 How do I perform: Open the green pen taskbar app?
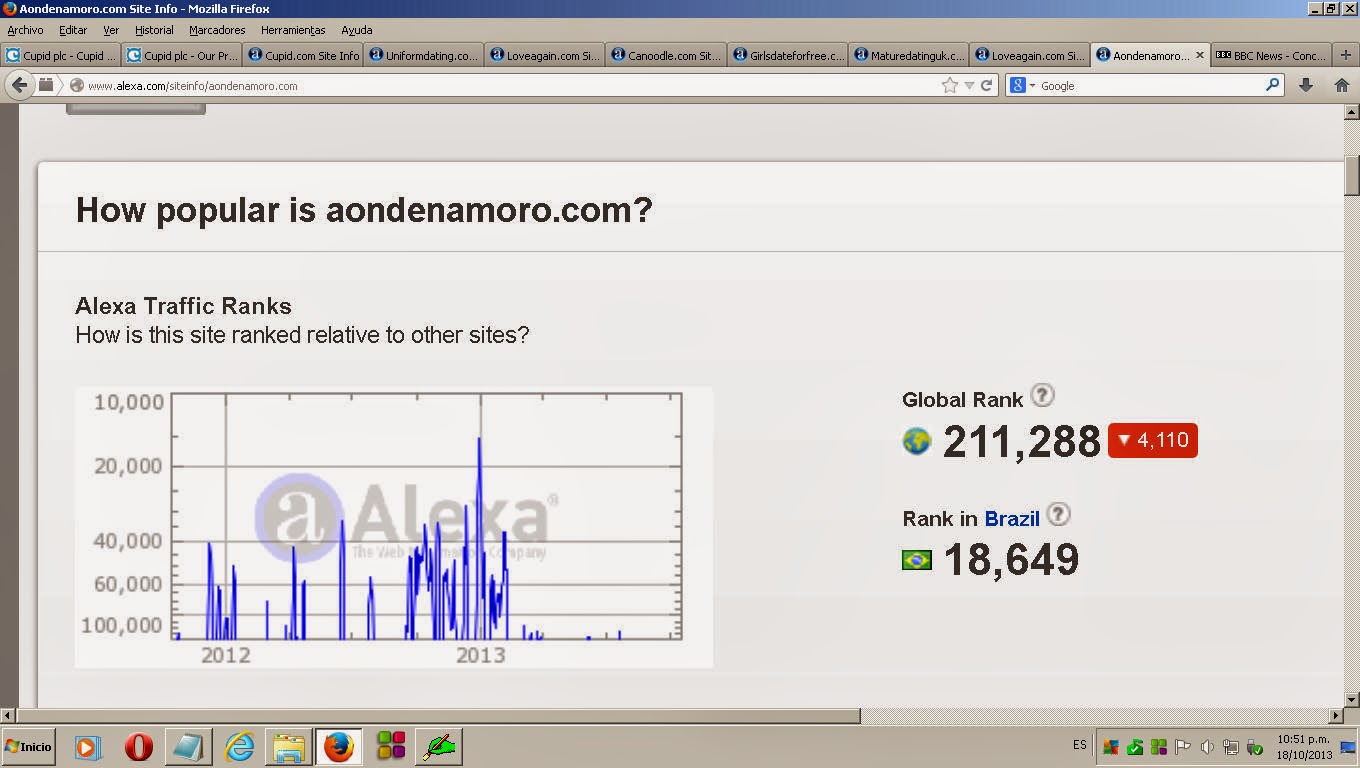(439, 746)
